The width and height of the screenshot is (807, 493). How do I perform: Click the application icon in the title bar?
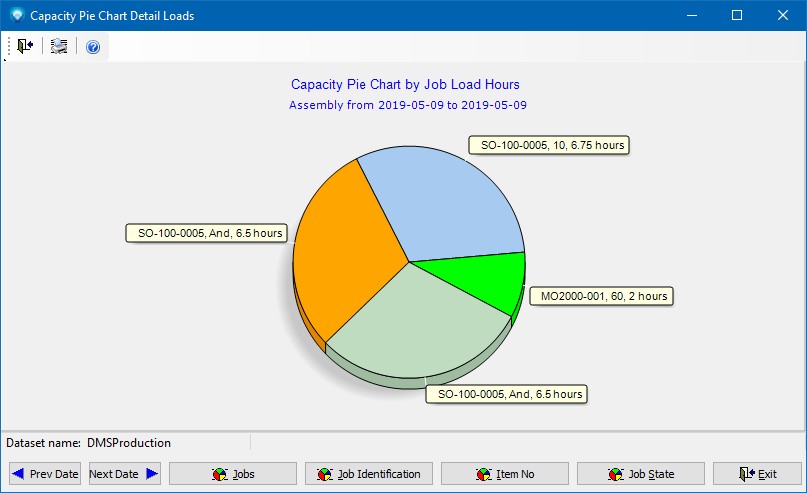(15, 15)
